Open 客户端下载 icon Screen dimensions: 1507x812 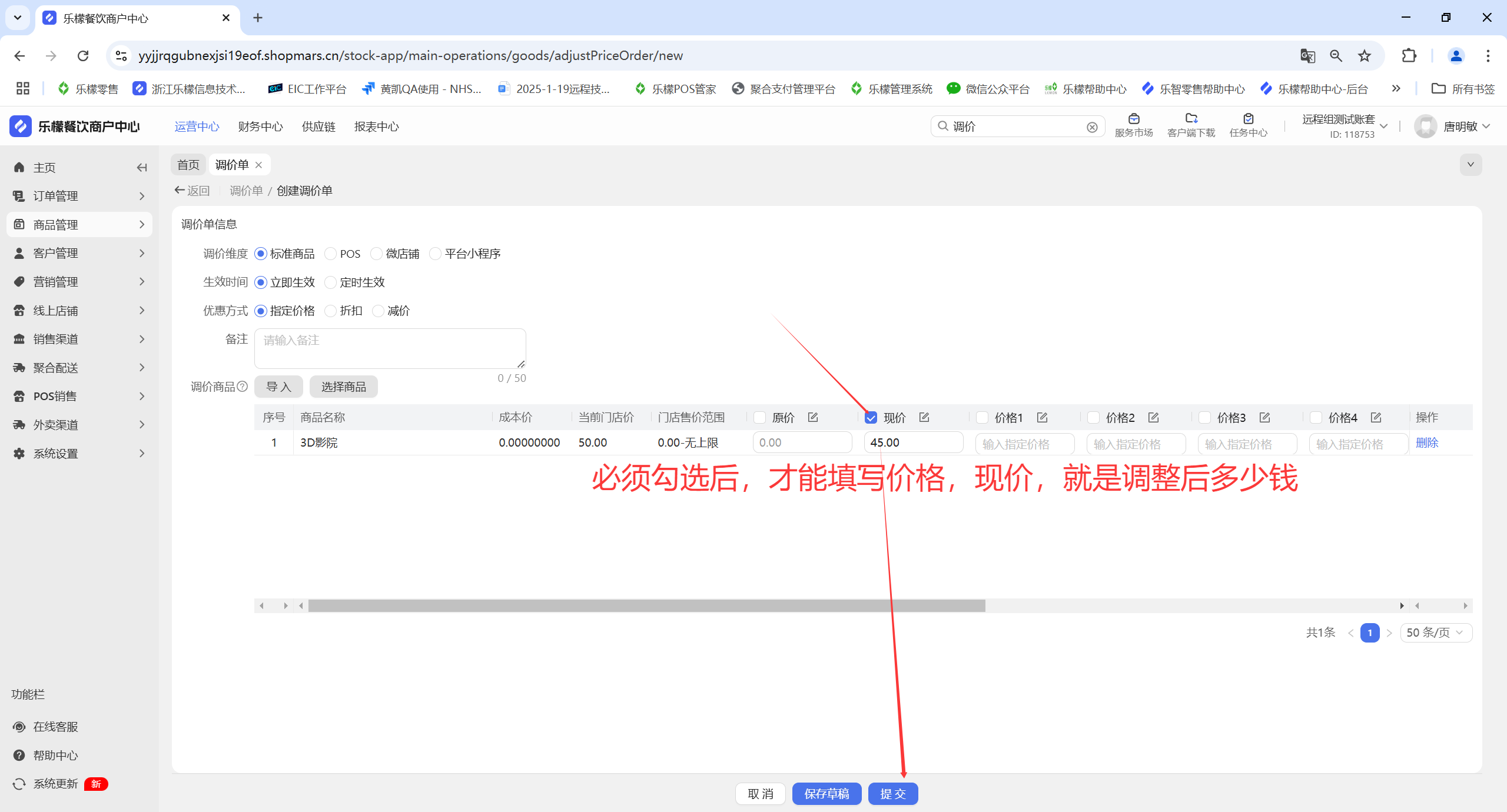click(1191, 119)
